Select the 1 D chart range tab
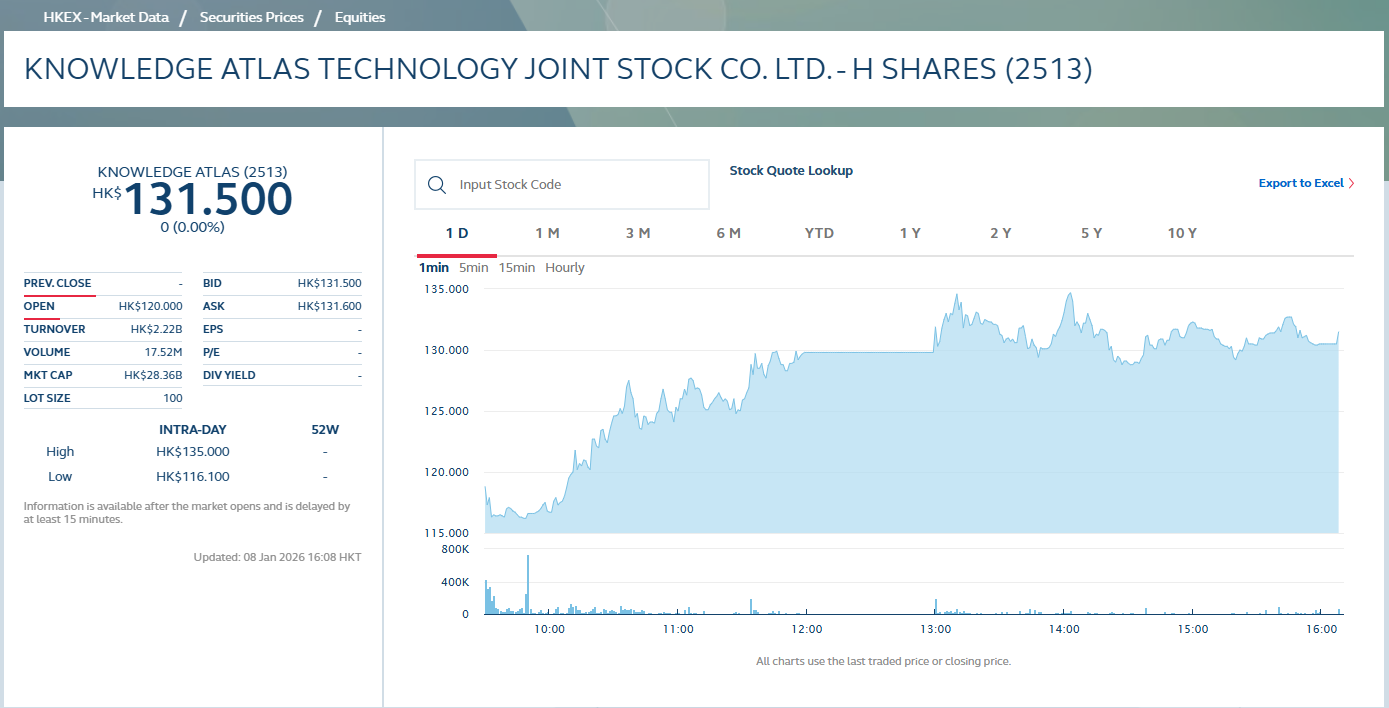This screenshot has width=1389, height=708. tap(457, 233)
